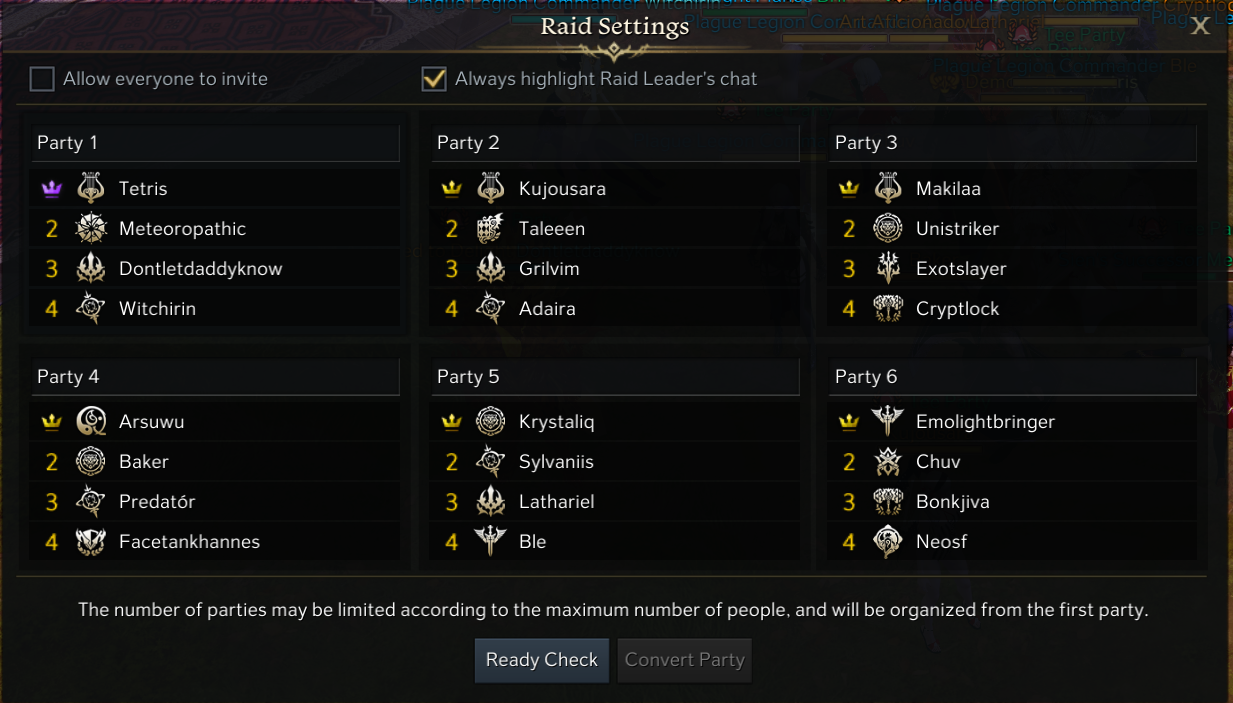Select the Party 1 header
Viewport: 1233px width, 703px height.
click(215, 143)
